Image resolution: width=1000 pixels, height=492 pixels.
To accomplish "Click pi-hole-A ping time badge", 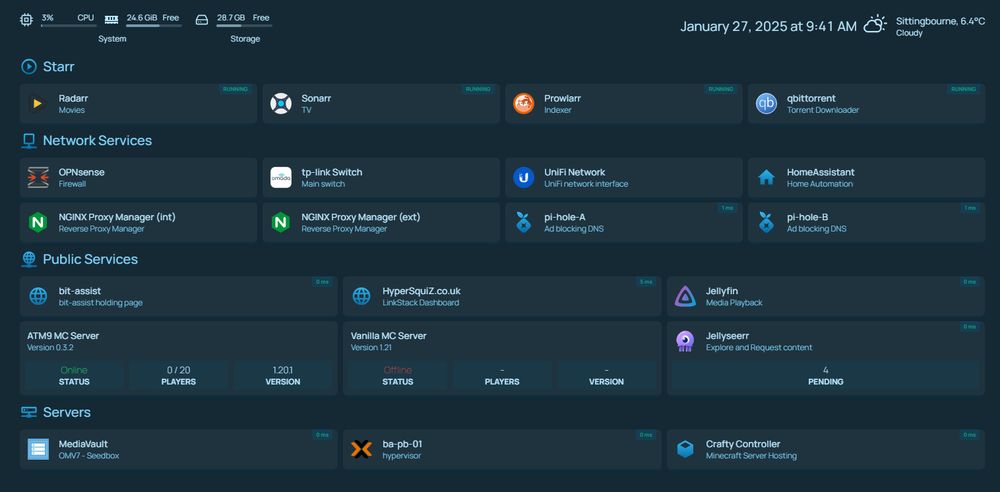I will [x=727, y=208].
